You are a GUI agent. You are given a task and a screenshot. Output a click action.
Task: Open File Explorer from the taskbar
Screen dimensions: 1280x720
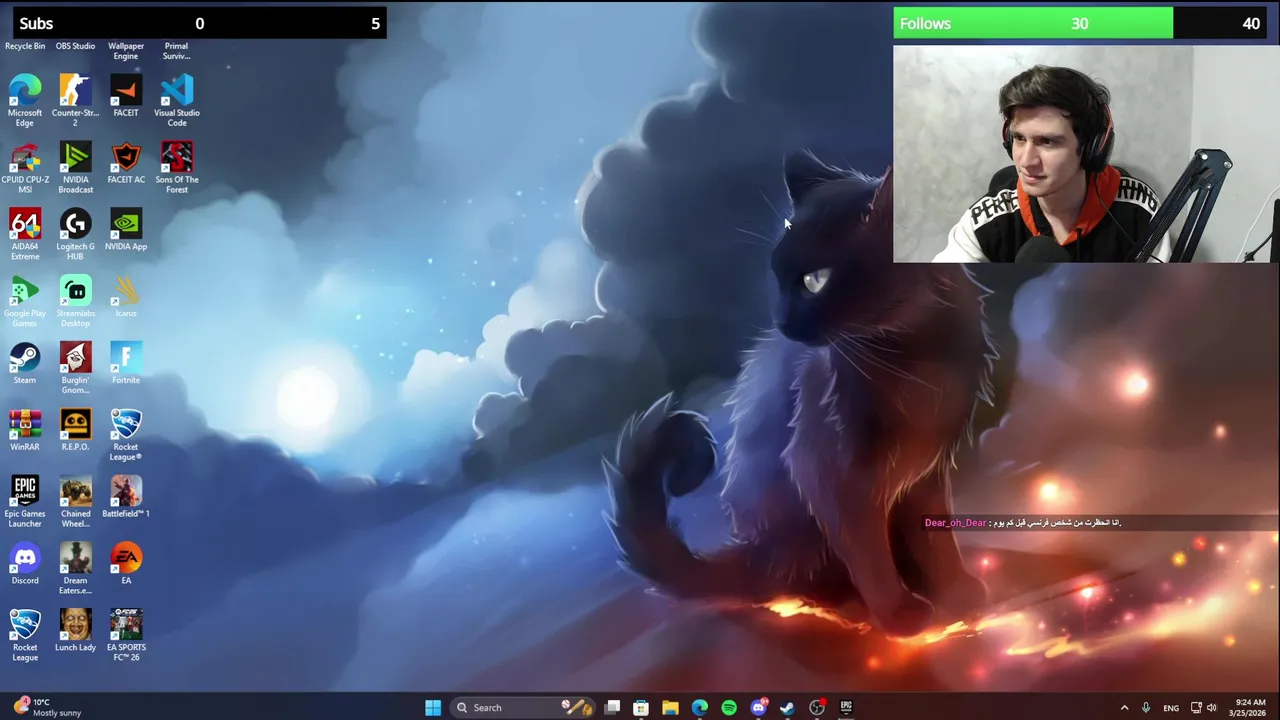[670, 707]
